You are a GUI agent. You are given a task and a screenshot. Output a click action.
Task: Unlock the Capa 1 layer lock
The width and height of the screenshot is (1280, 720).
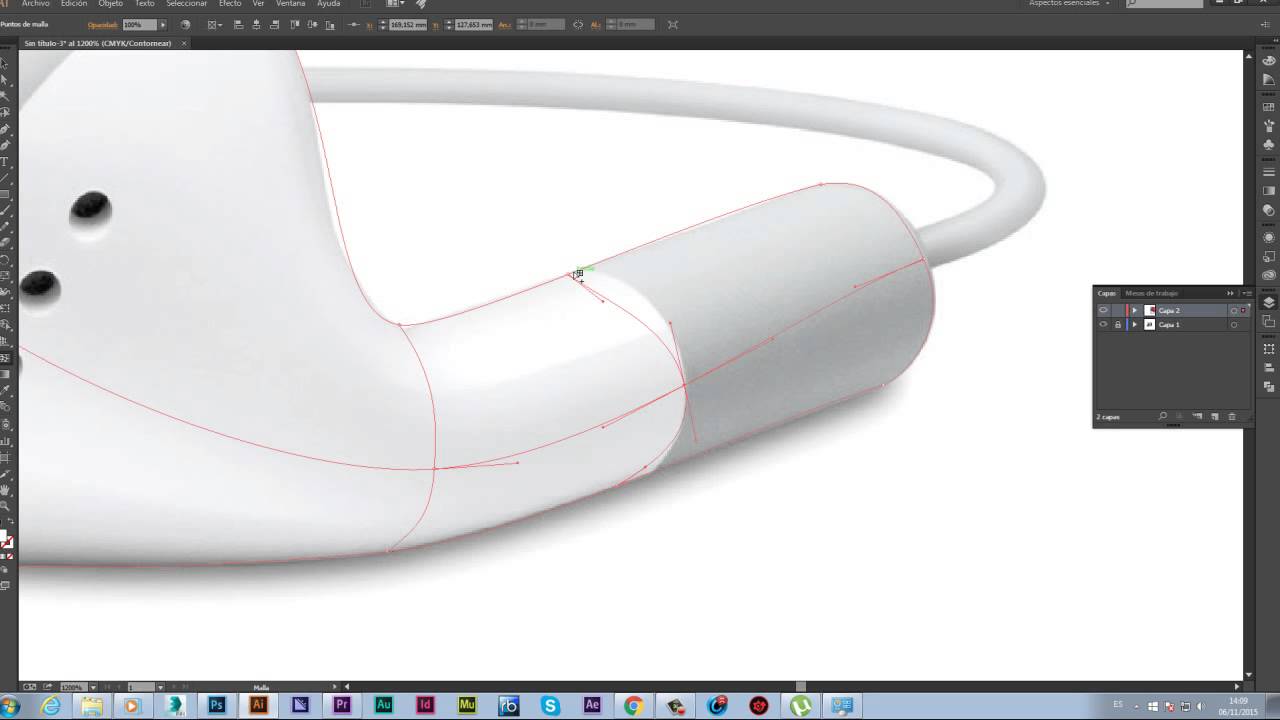tap(1118, 325)
